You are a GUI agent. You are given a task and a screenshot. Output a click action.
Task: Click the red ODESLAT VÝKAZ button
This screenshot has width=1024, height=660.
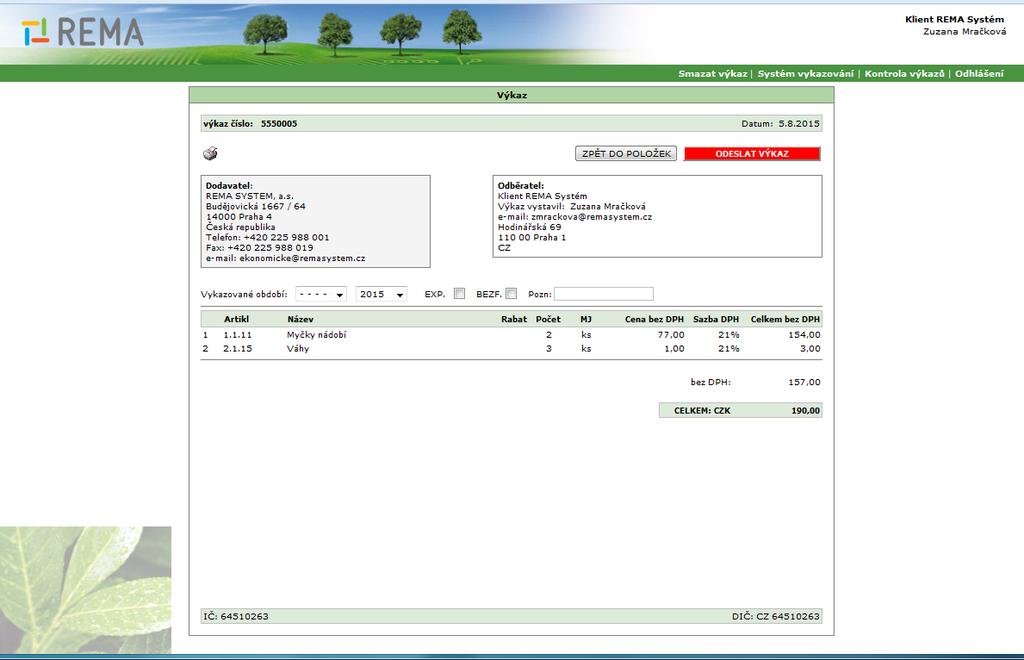click(752, 153)
